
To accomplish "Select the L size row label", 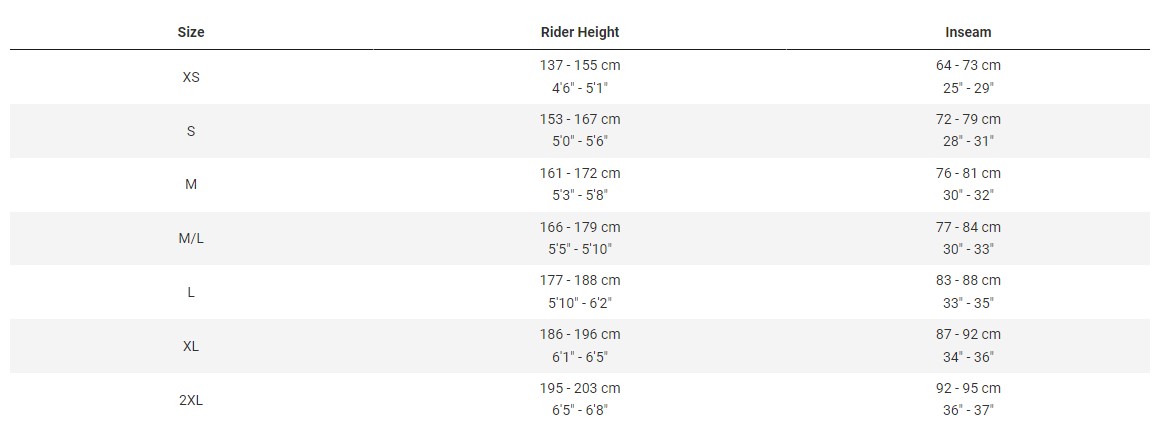I will [x=191, y=292].
